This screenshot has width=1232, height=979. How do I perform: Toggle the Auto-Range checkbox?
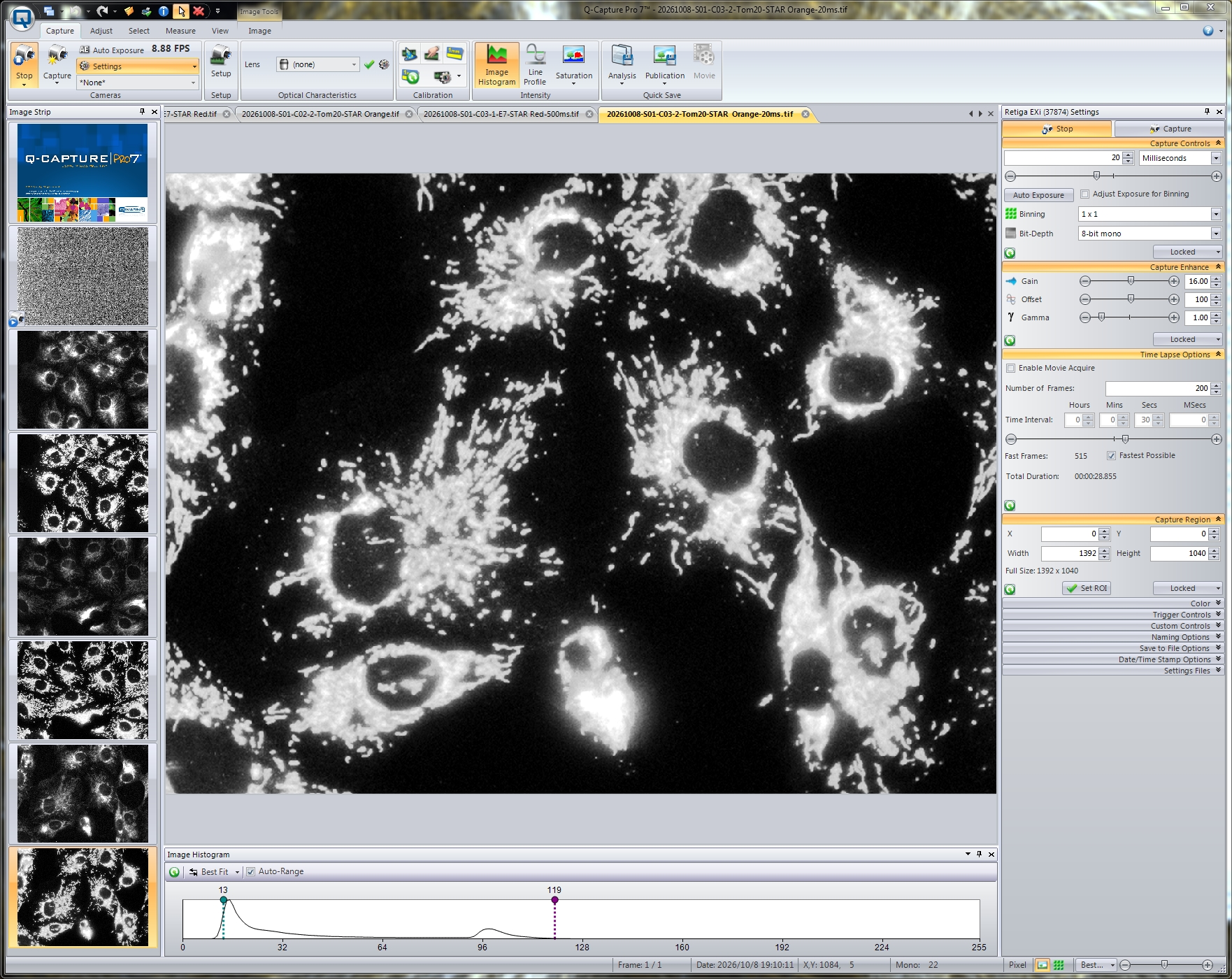(x=250, y=872)
